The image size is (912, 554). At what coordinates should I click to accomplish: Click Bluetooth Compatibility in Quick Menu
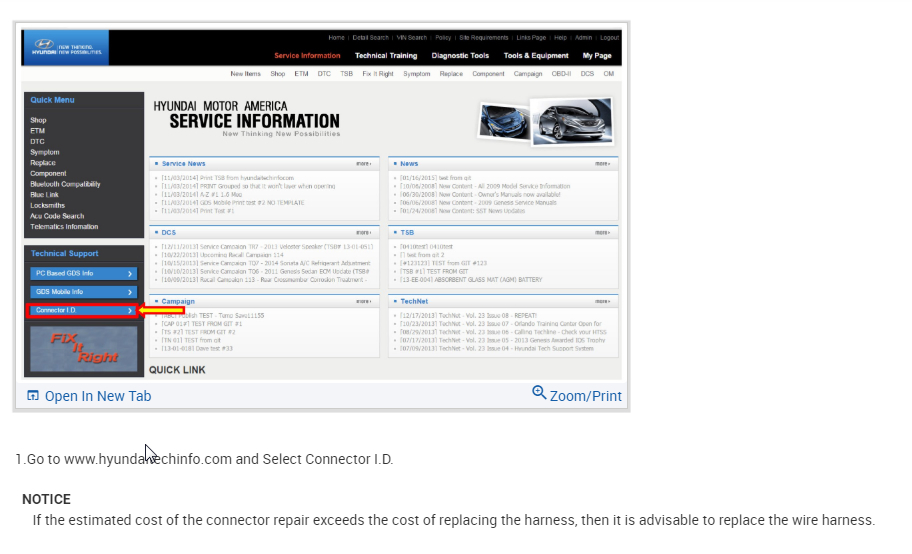click(x=65, y=184)
